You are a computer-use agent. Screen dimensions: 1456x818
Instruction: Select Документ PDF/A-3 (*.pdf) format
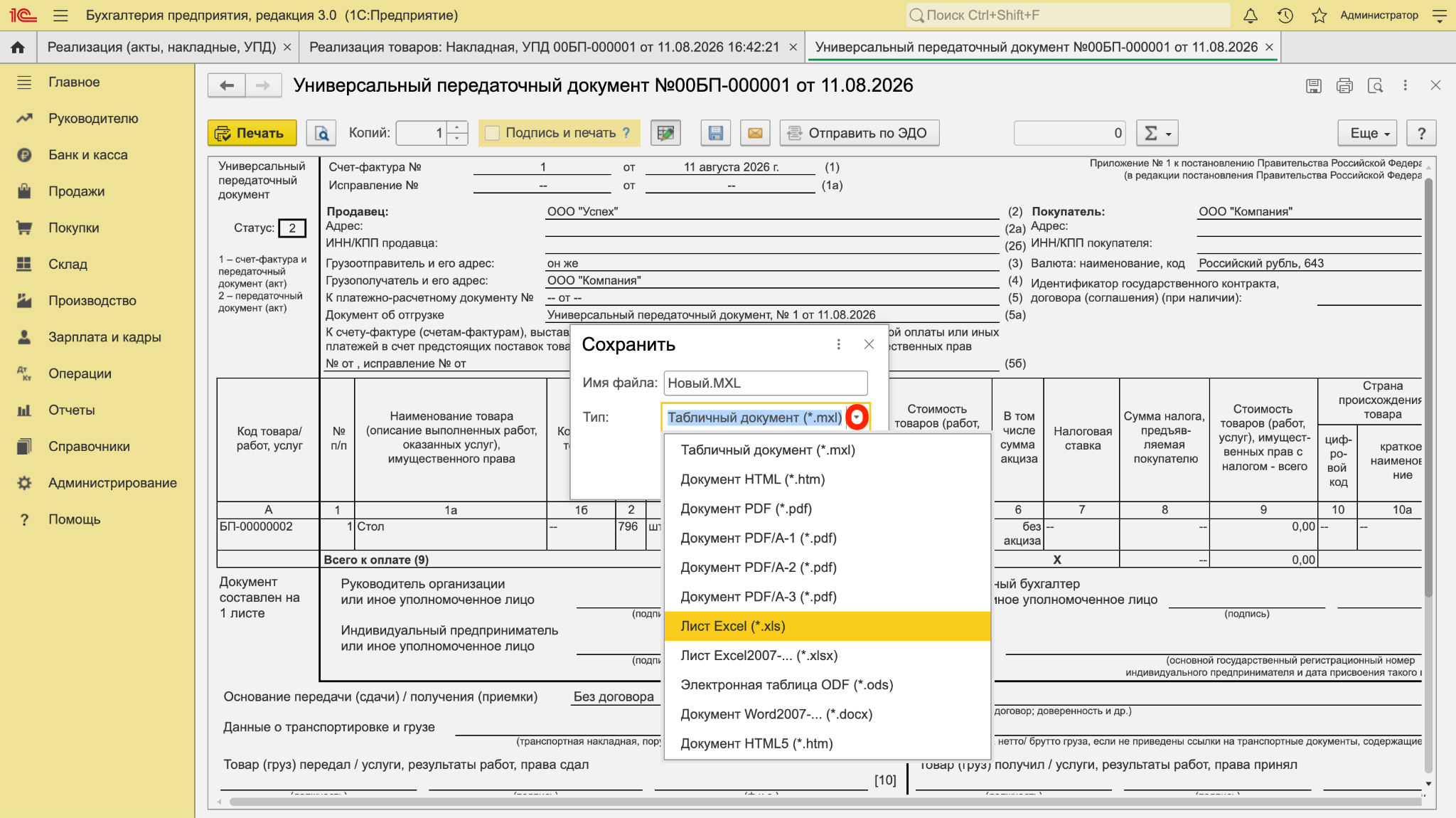coord(827,597)
